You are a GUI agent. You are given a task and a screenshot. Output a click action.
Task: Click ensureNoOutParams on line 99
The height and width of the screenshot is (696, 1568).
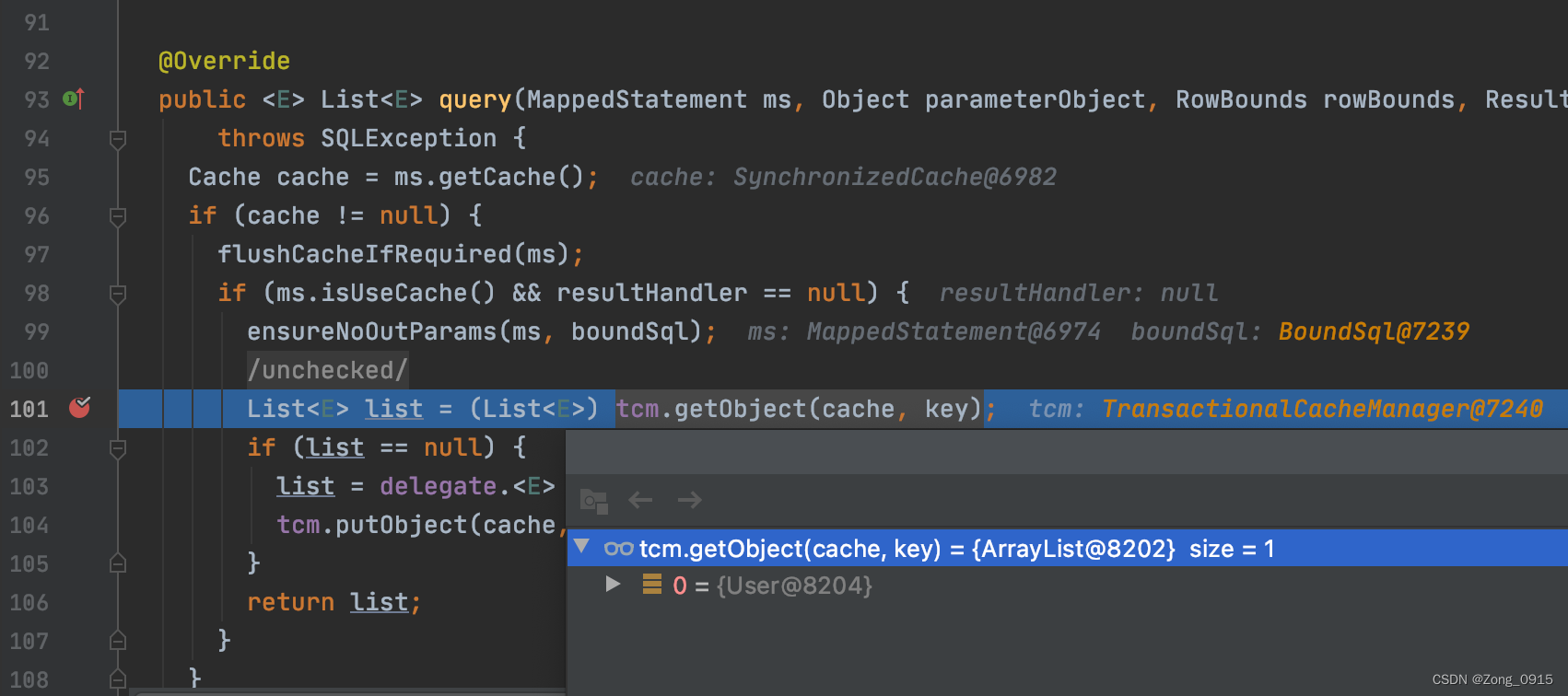(371, 331)
